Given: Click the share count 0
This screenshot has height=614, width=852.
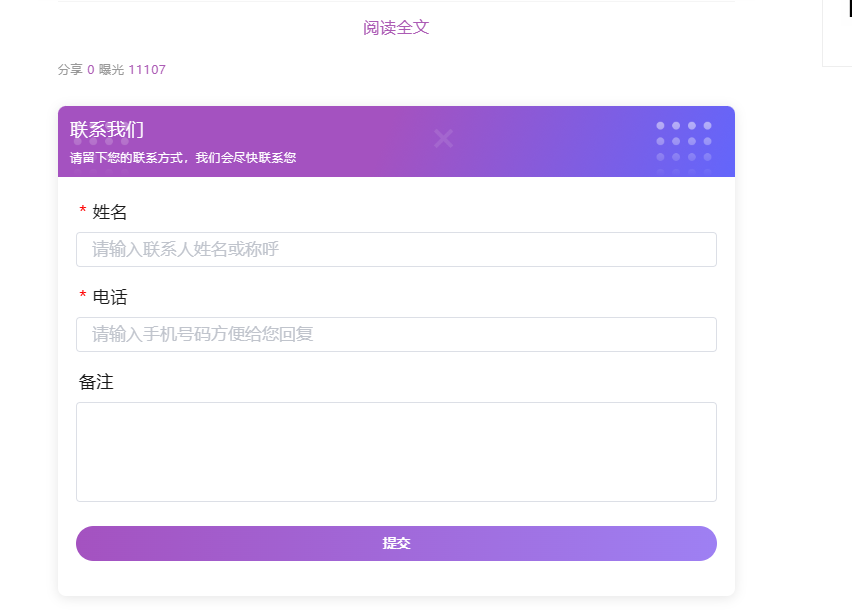Looking at the screenshot, I should click(x=91, y=70).
